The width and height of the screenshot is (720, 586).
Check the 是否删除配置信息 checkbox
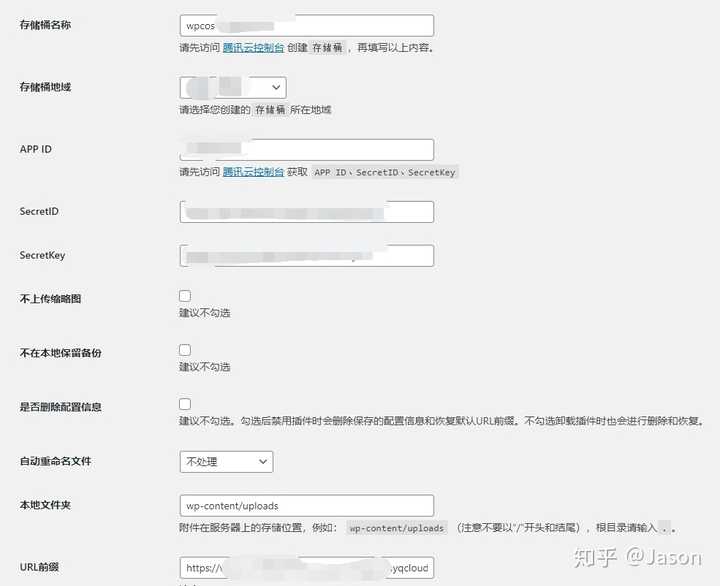[x=185, y=404]
